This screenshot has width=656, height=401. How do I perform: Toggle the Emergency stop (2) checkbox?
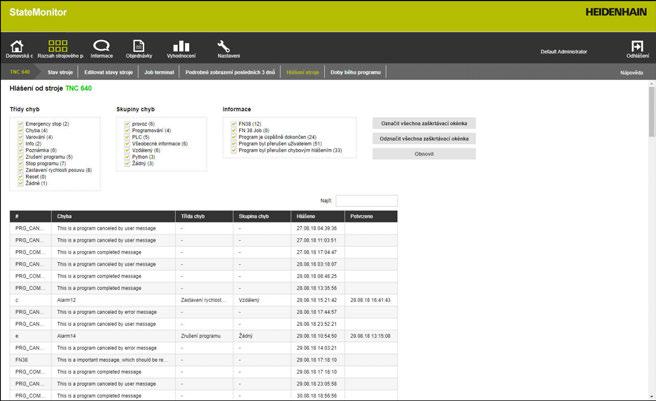20,124
